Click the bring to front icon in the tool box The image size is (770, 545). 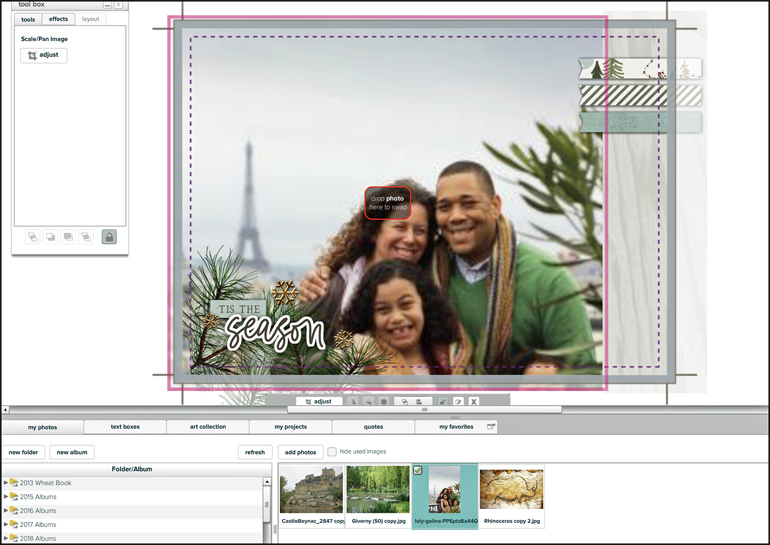point(68,237)
